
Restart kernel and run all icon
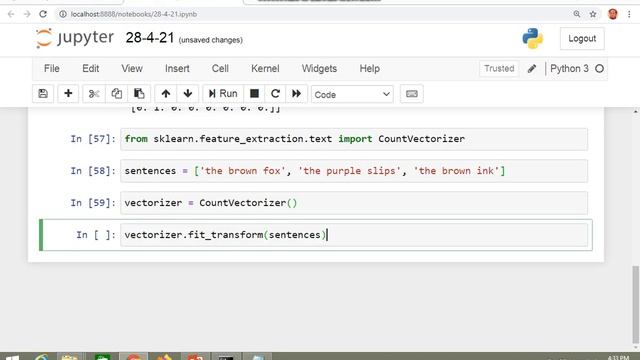click(x=297, y=94)
